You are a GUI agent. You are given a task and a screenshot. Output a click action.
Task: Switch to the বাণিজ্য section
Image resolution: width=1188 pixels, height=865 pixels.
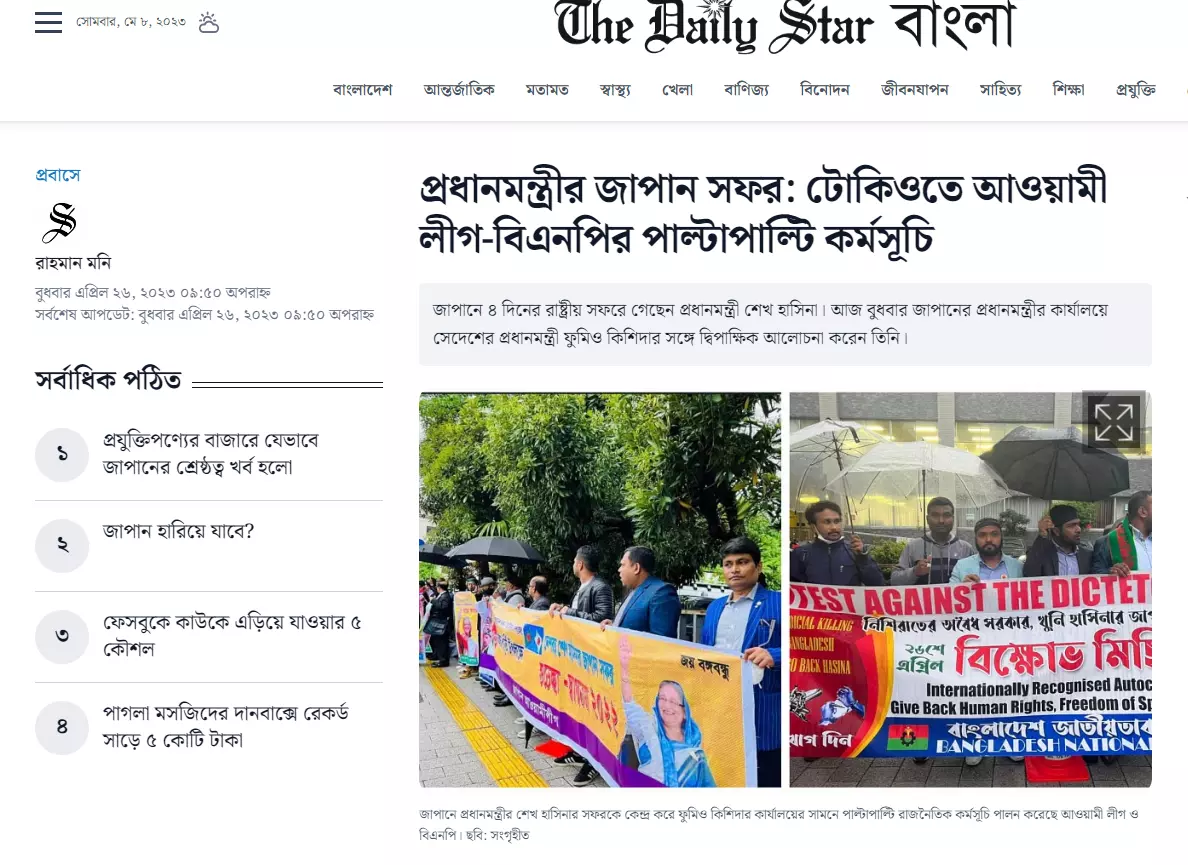[746, 89]
